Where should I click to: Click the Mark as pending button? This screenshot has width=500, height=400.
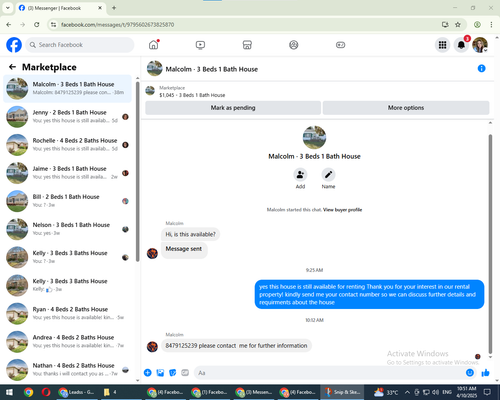coord(233,108)
